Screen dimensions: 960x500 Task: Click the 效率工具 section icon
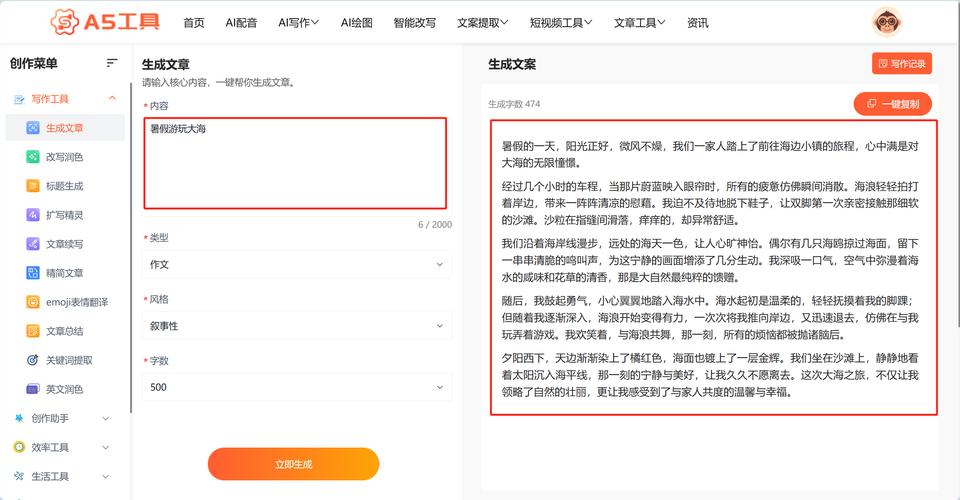pyautogui.click(x=19, y=447)
